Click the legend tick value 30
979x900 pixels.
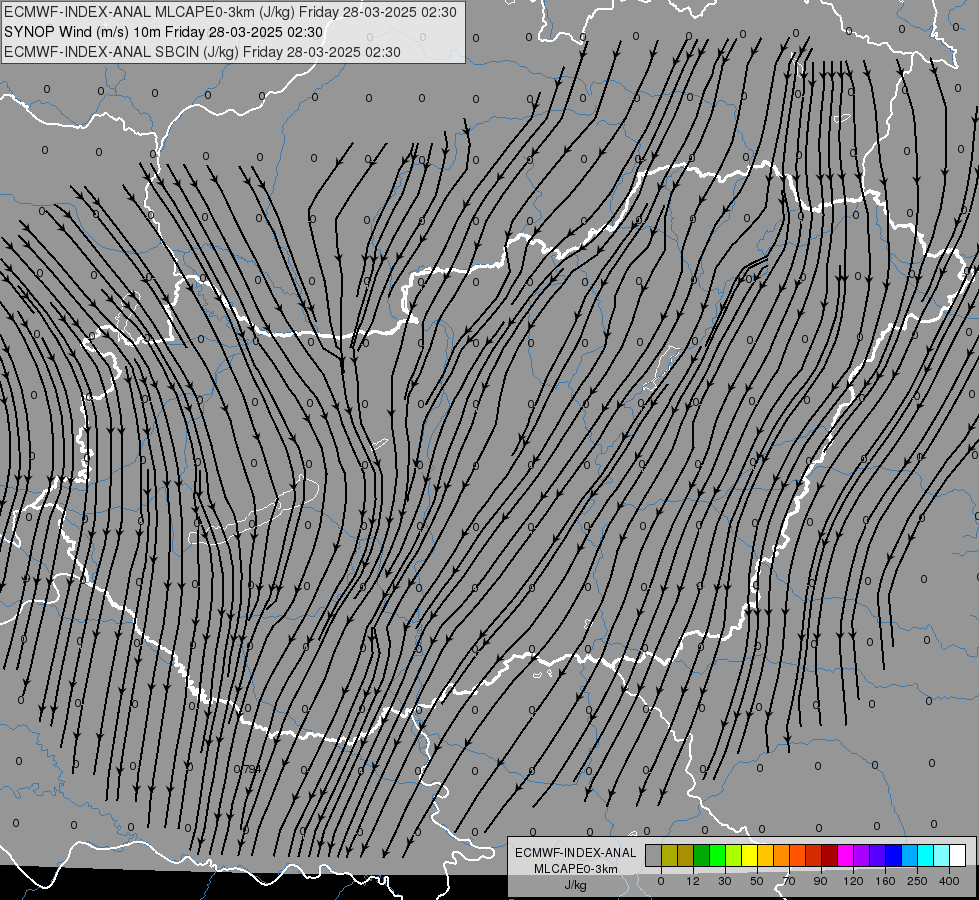(x=725, y=881)
